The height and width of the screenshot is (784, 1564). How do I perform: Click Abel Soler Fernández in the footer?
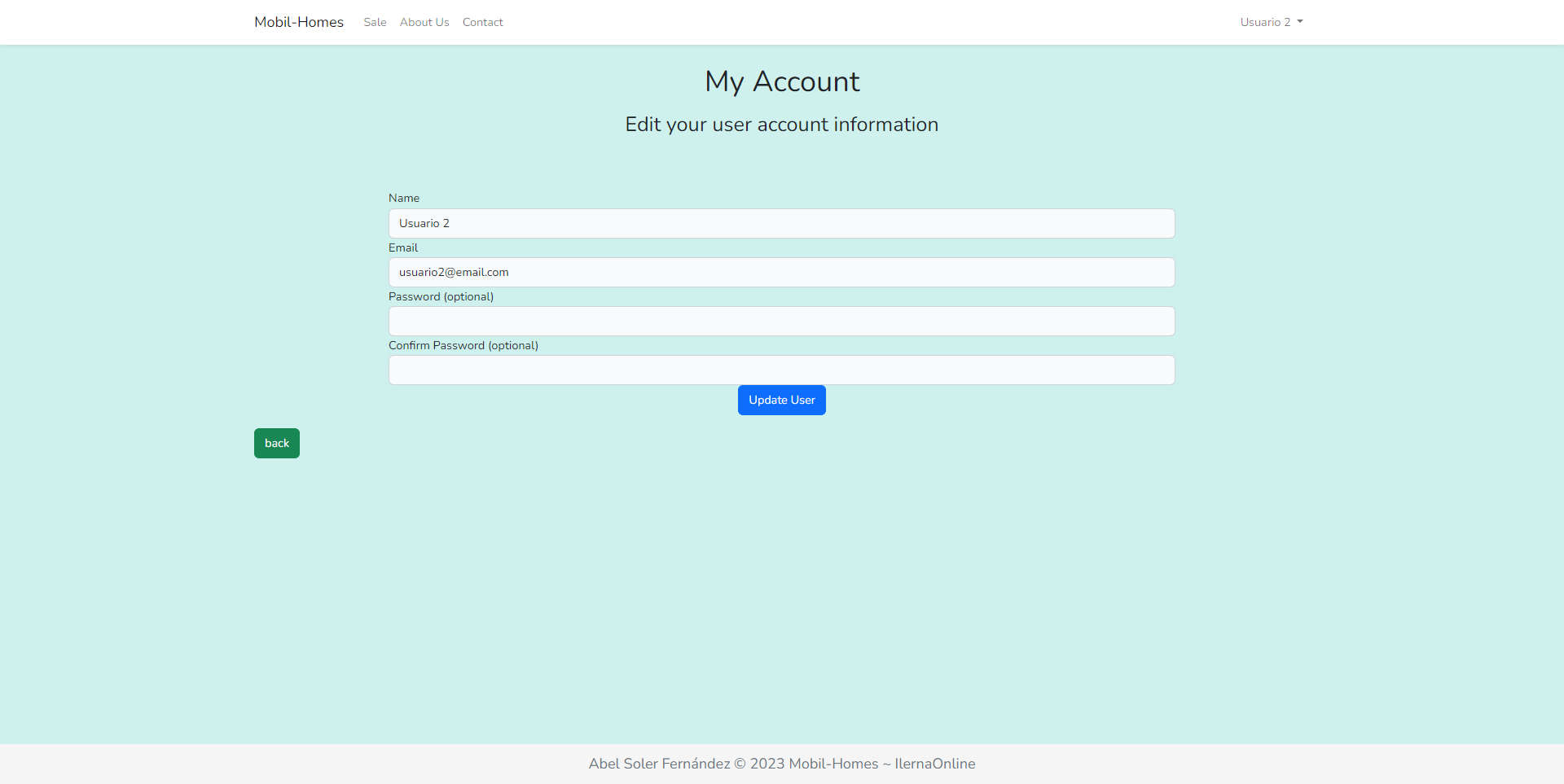point(659,764)
